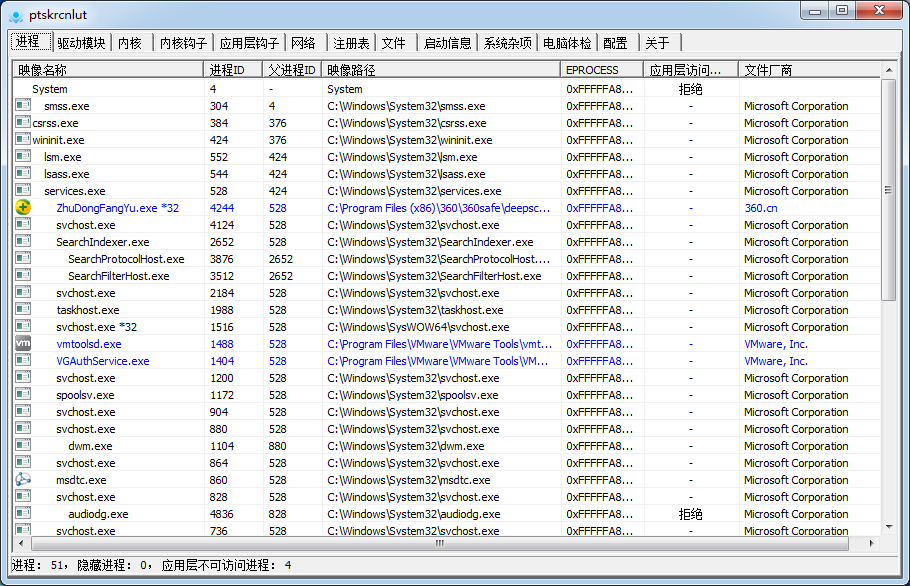This screenshot has height=586, width=910.
Task: Click the msdtc.exe process icon
Action: point(23,480)
